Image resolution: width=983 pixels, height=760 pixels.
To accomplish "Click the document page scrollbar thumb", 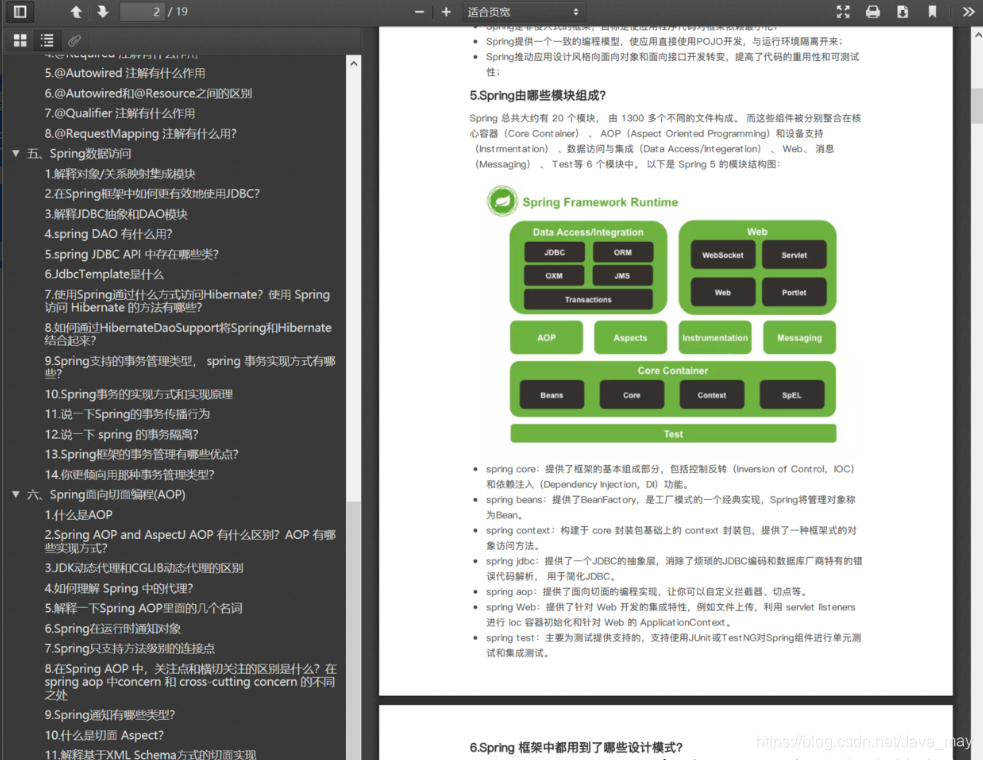I will tap(977, 105).
